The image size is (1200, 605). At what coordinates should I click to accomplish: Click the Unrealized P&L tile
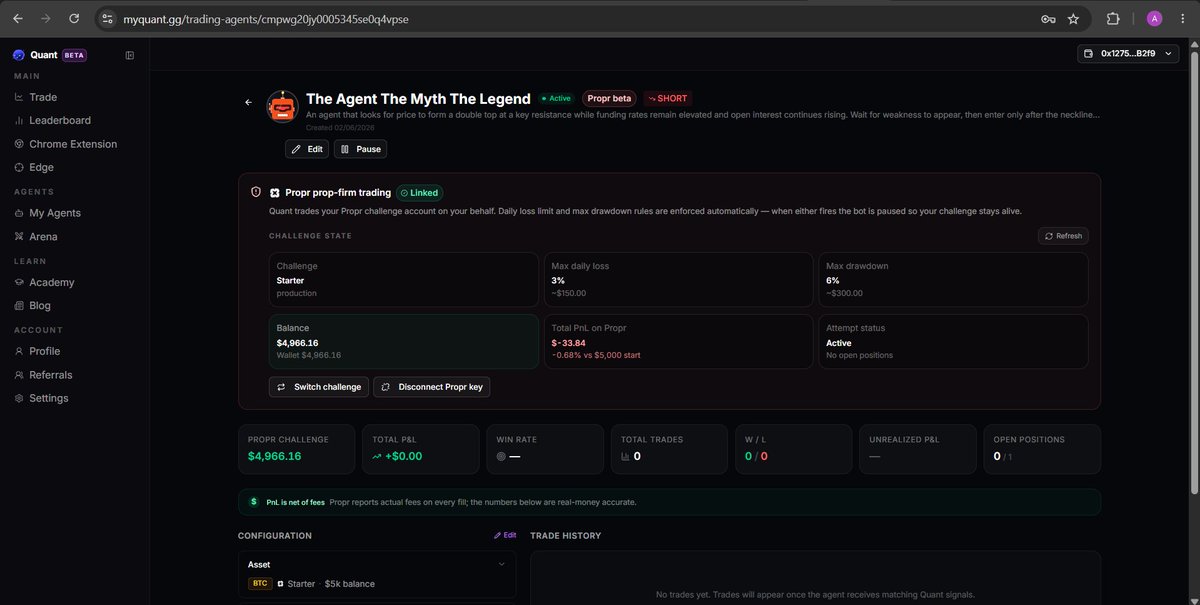coord(916,449)
